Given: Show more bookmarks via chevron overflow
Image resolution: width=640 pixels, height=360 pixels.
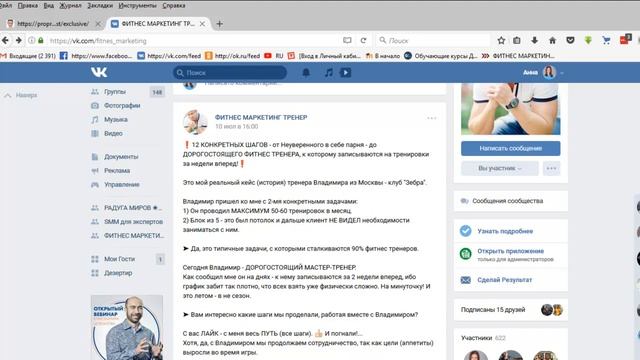Looking at the screenshot, I should pos(485,56).
